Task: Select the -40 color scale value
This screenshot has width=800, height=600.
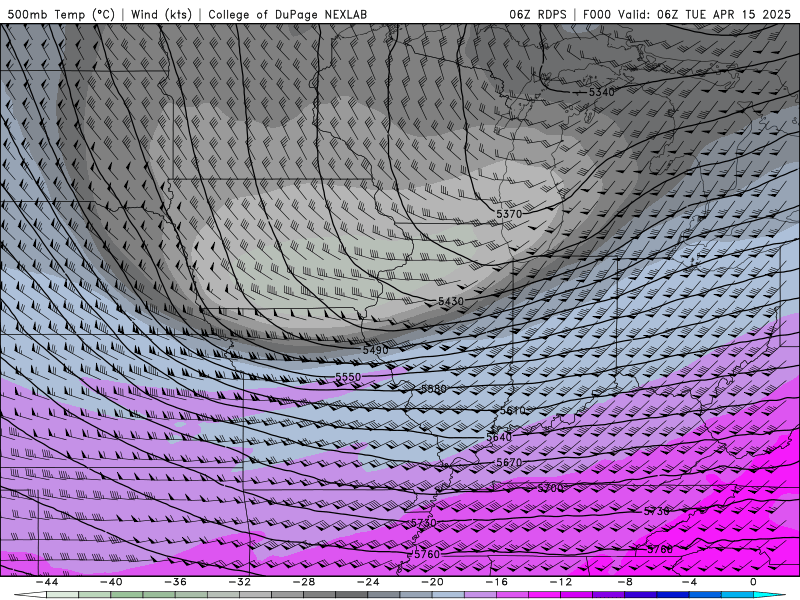Action: pyautogui.click(x=111, y=582)
